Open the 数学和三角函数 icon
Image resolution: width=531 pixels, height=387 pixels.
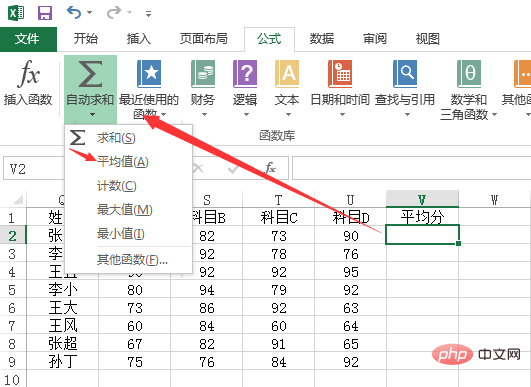click(469, 74)
